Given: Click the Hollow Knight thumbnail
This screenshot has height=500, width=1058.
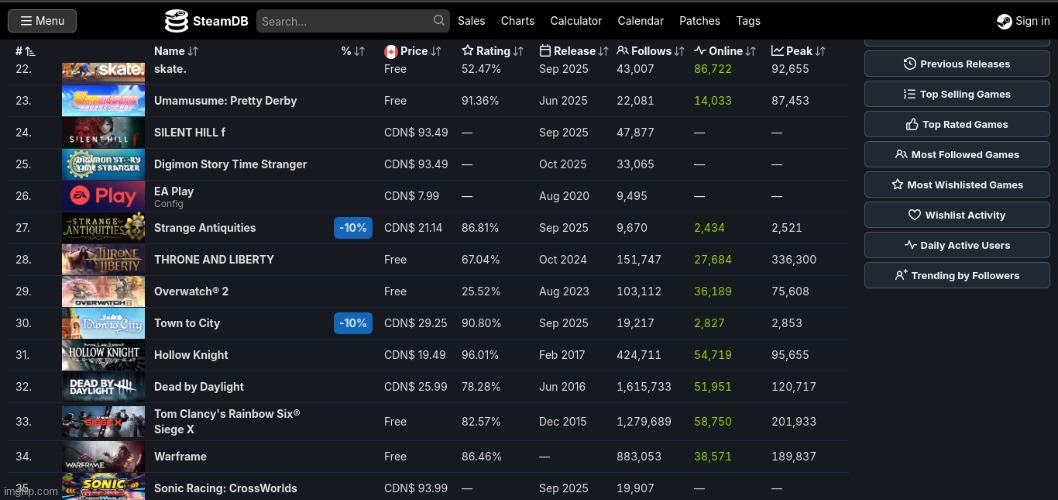Looking at the screenshot, I should [x=103, y=355].
